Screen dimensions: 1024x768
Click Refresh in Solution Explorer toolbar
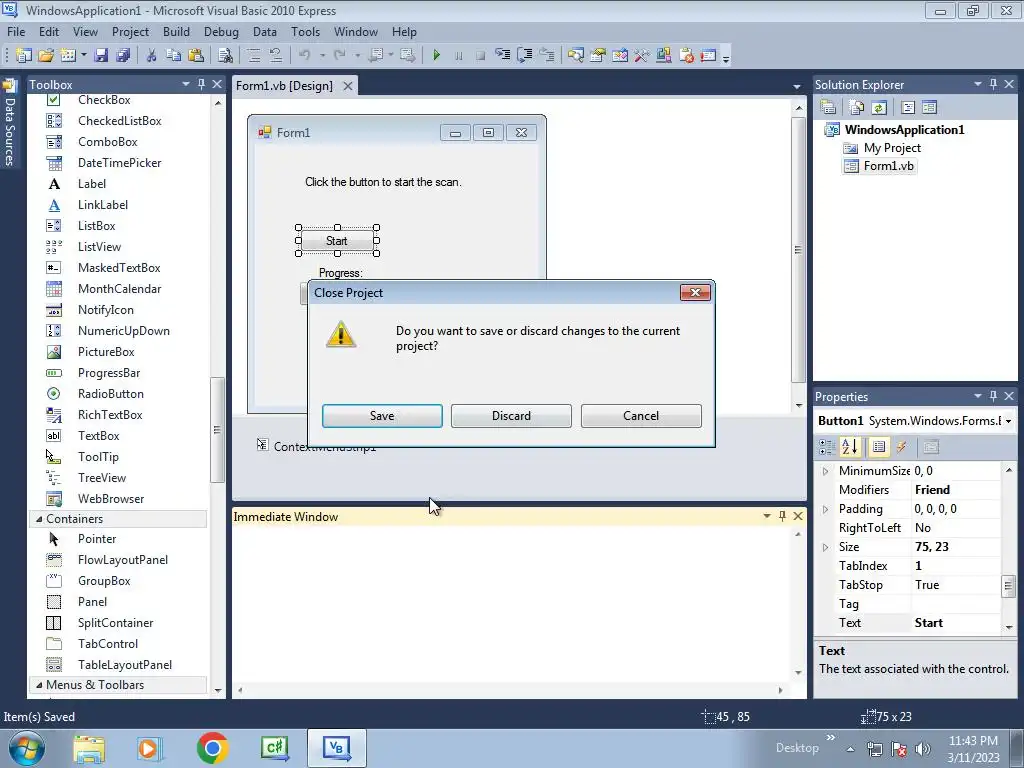[879, 107]
